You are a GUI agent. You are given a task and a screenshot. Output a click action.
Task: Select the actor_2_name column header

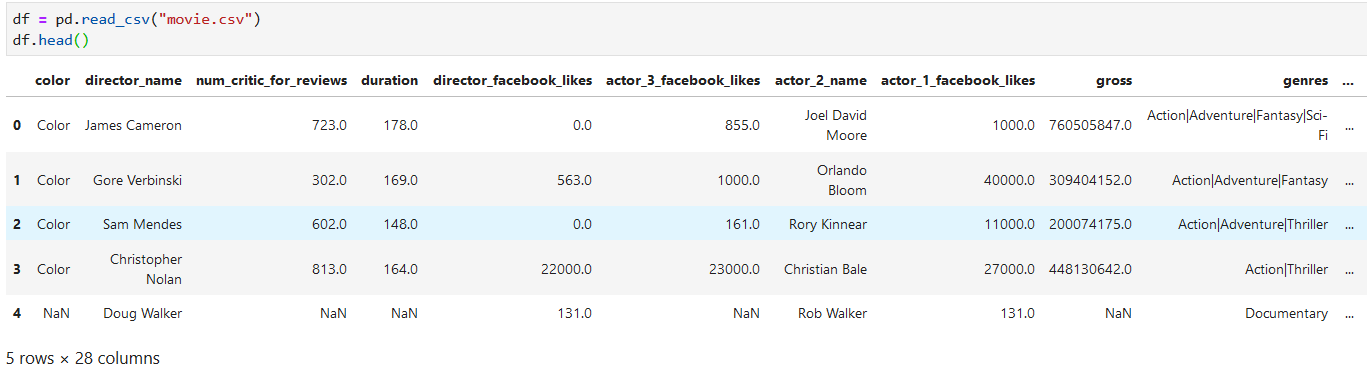[x=821, y=80]
